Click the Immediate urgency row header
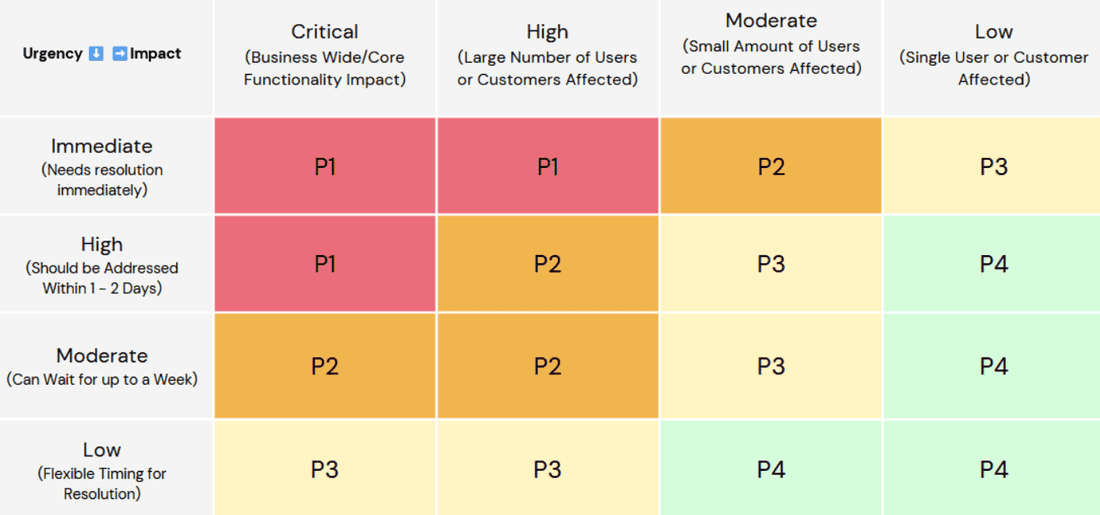The height and width of the screenshot is (515, 1100). pos(102,167)
